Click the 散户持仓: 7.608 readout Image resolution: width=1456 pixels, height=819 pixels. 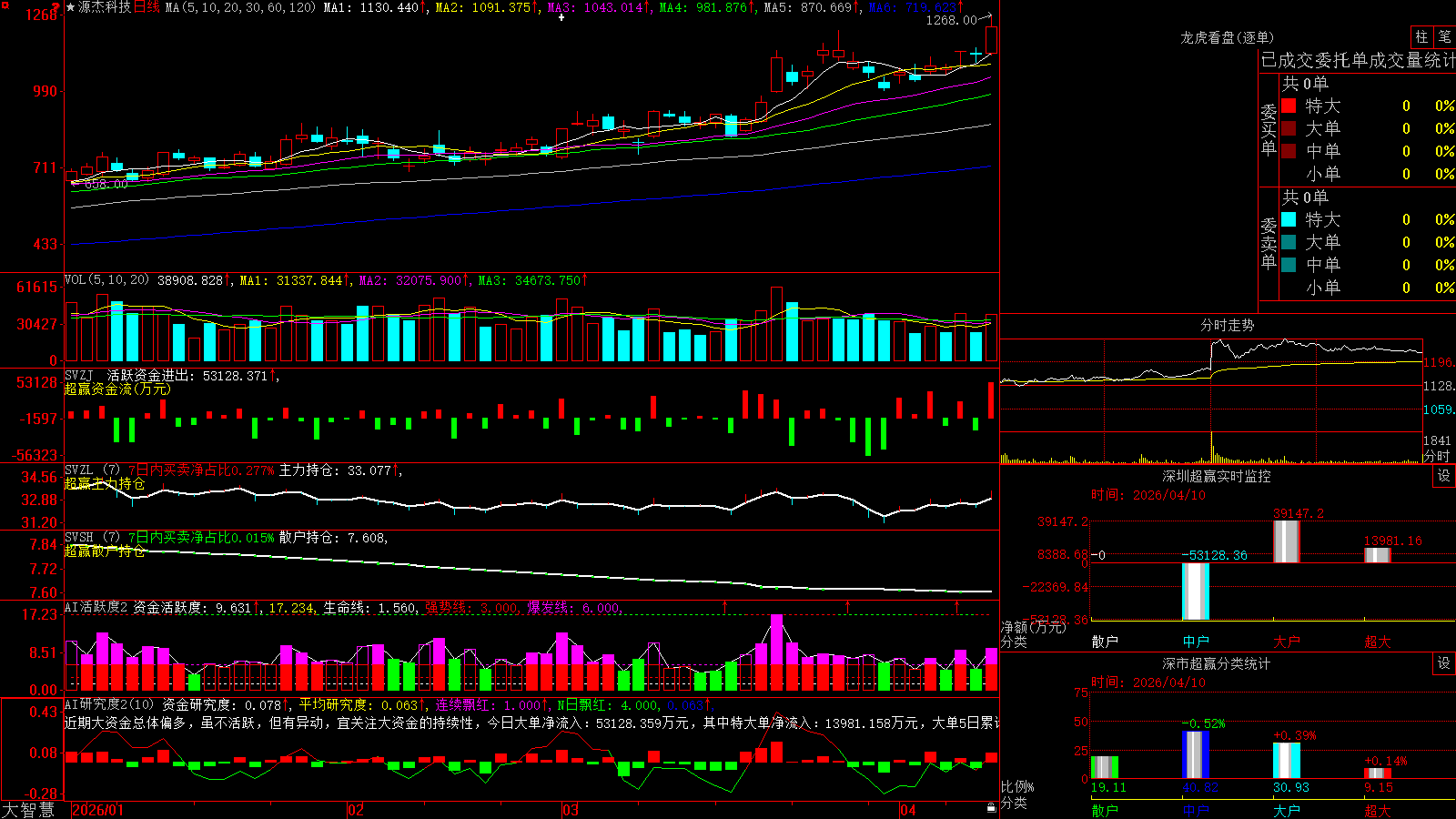click(x=332, y=538)
